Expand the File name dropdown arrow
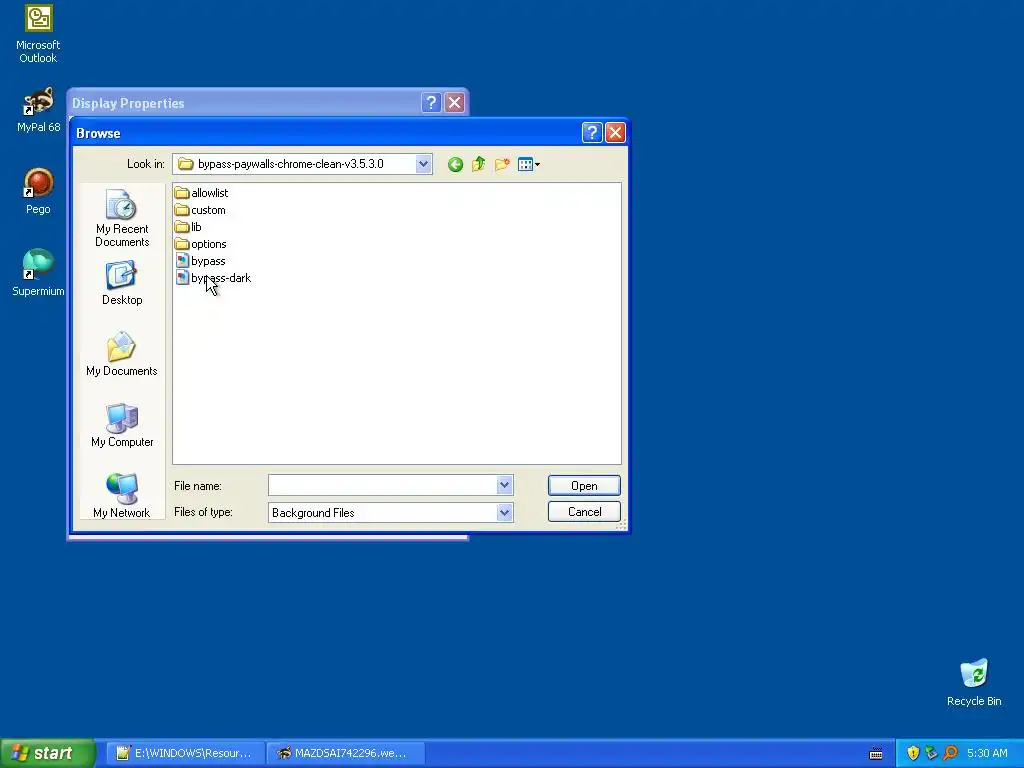Screen dimensions: 1024x768 tap(504, 485)
